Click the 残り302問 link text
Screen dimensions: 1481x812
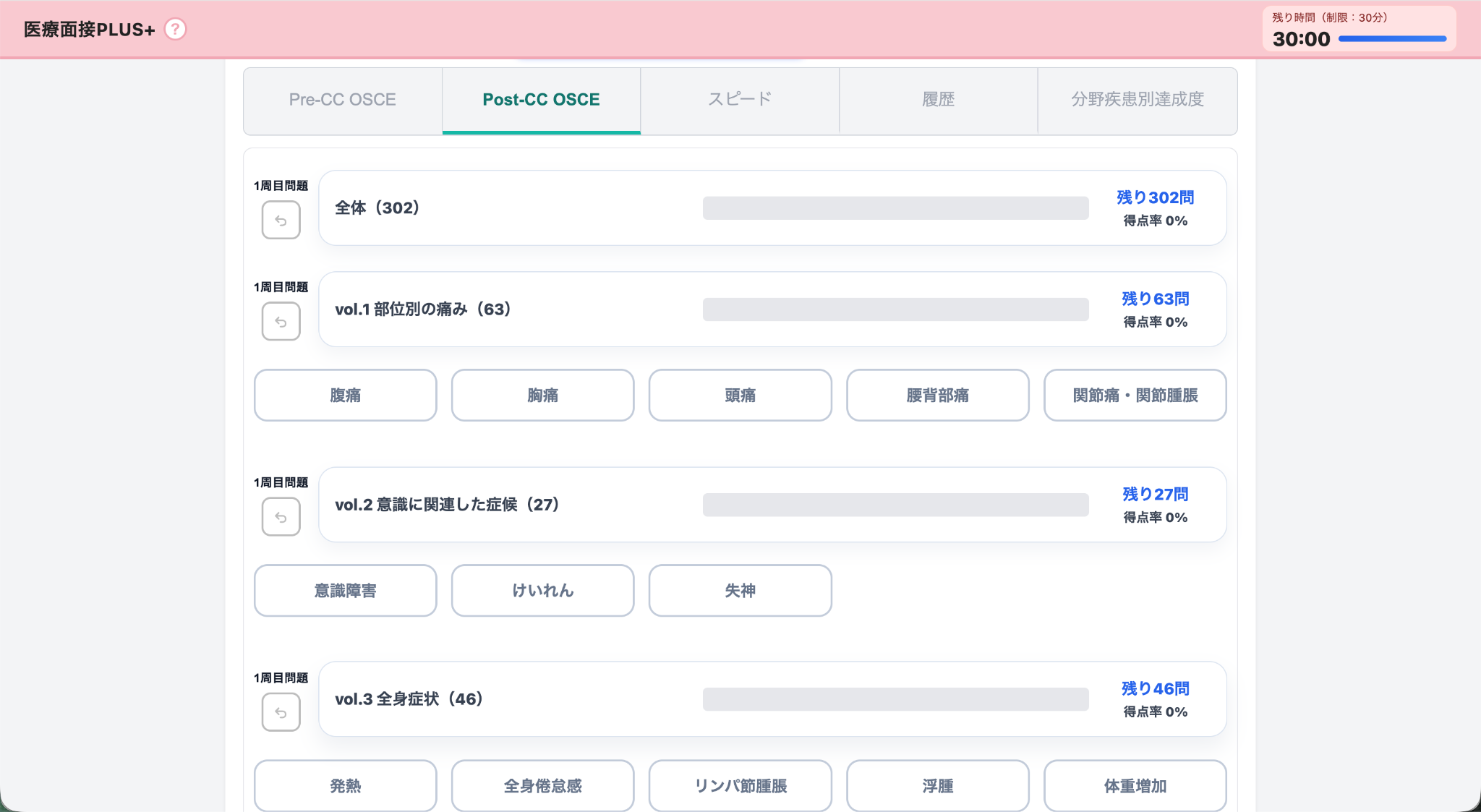tap(1156, 197)
